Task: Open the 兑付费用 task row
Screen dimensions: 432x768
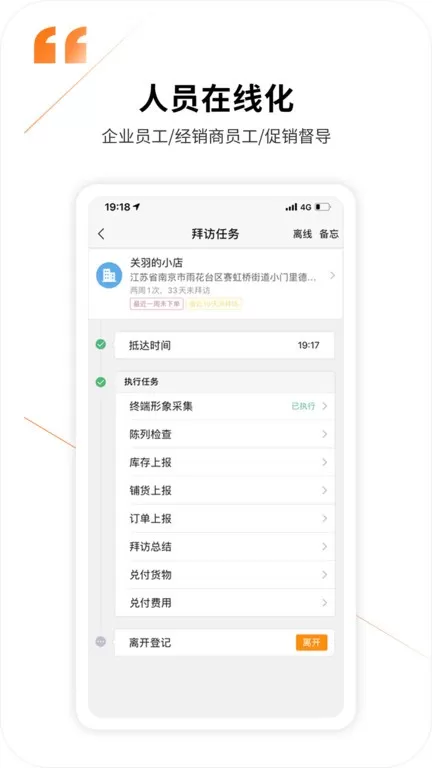Action: [225, 603]
